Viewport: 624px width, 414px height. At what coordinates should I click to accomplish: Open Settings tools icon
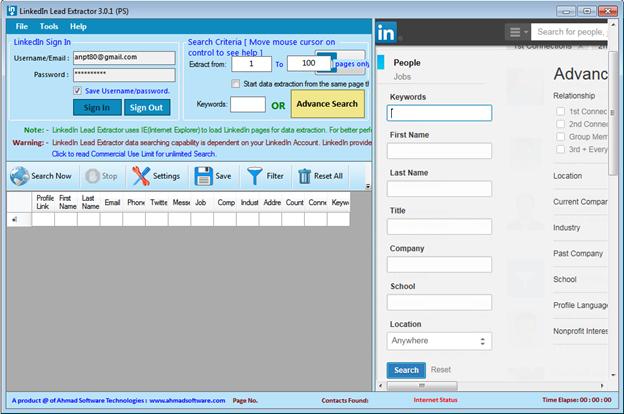point(141,176)
